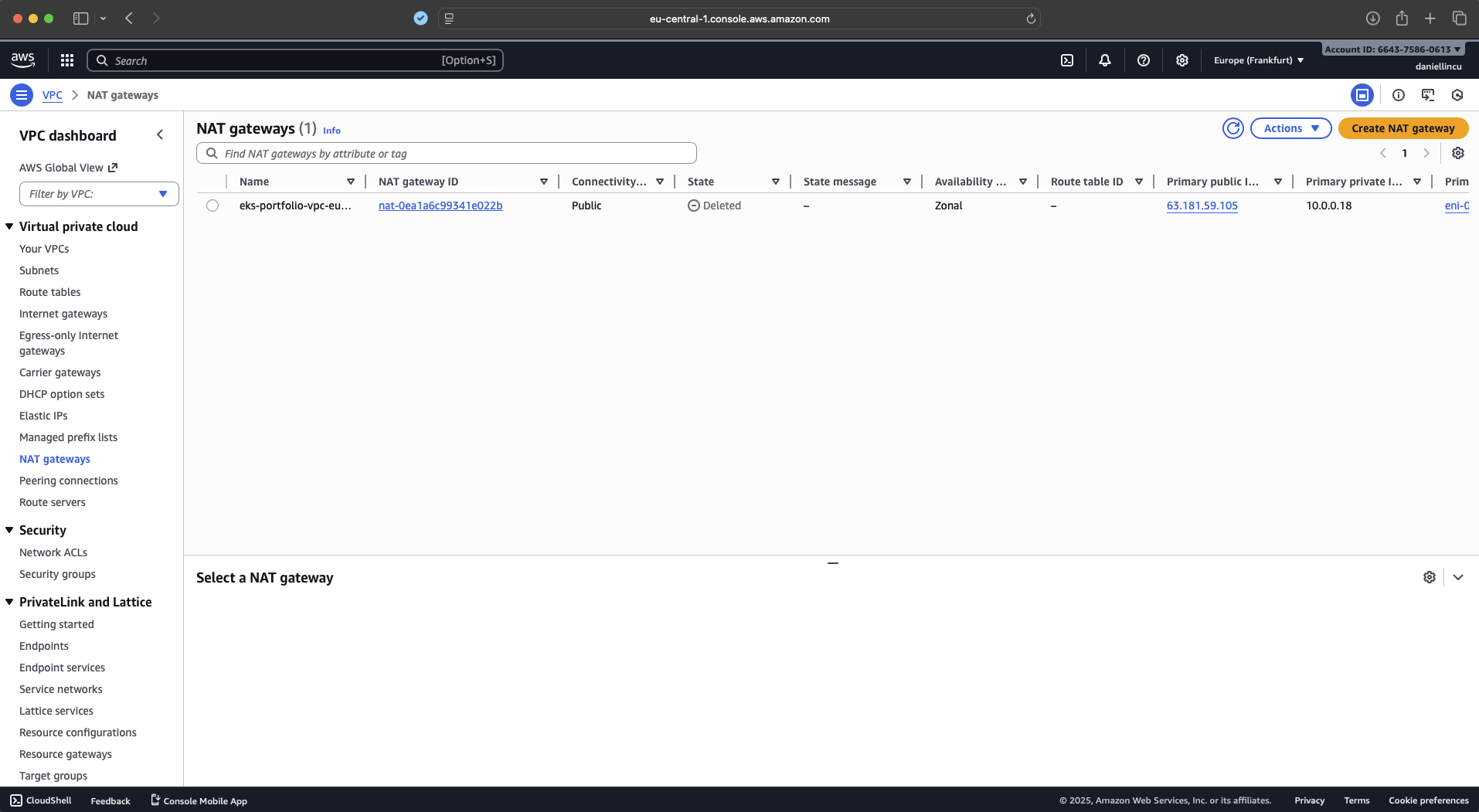Screen dimensions: 1479x812
Task: Open the Actions dropdown
Action: pyautogui.click(x=1290, y=128)
